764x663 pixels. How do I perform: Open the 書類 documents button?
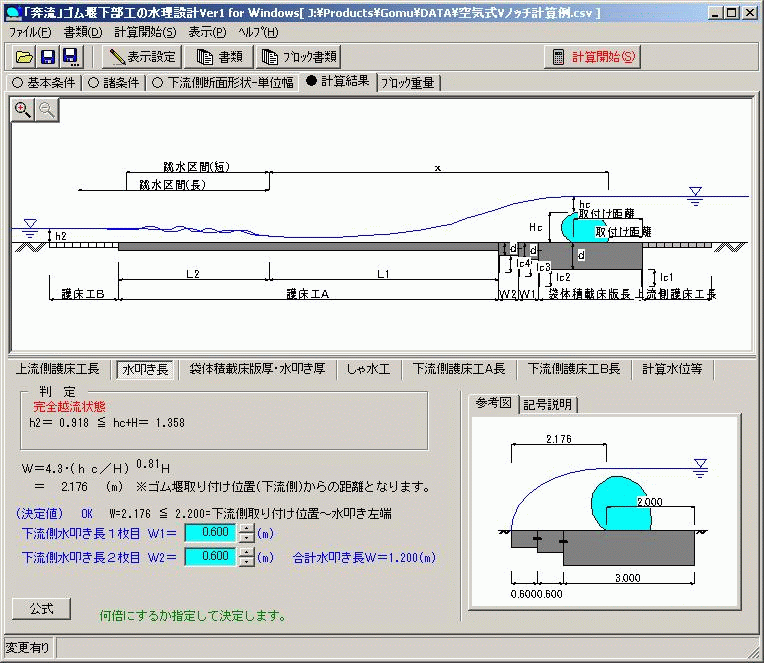(219, 57)
